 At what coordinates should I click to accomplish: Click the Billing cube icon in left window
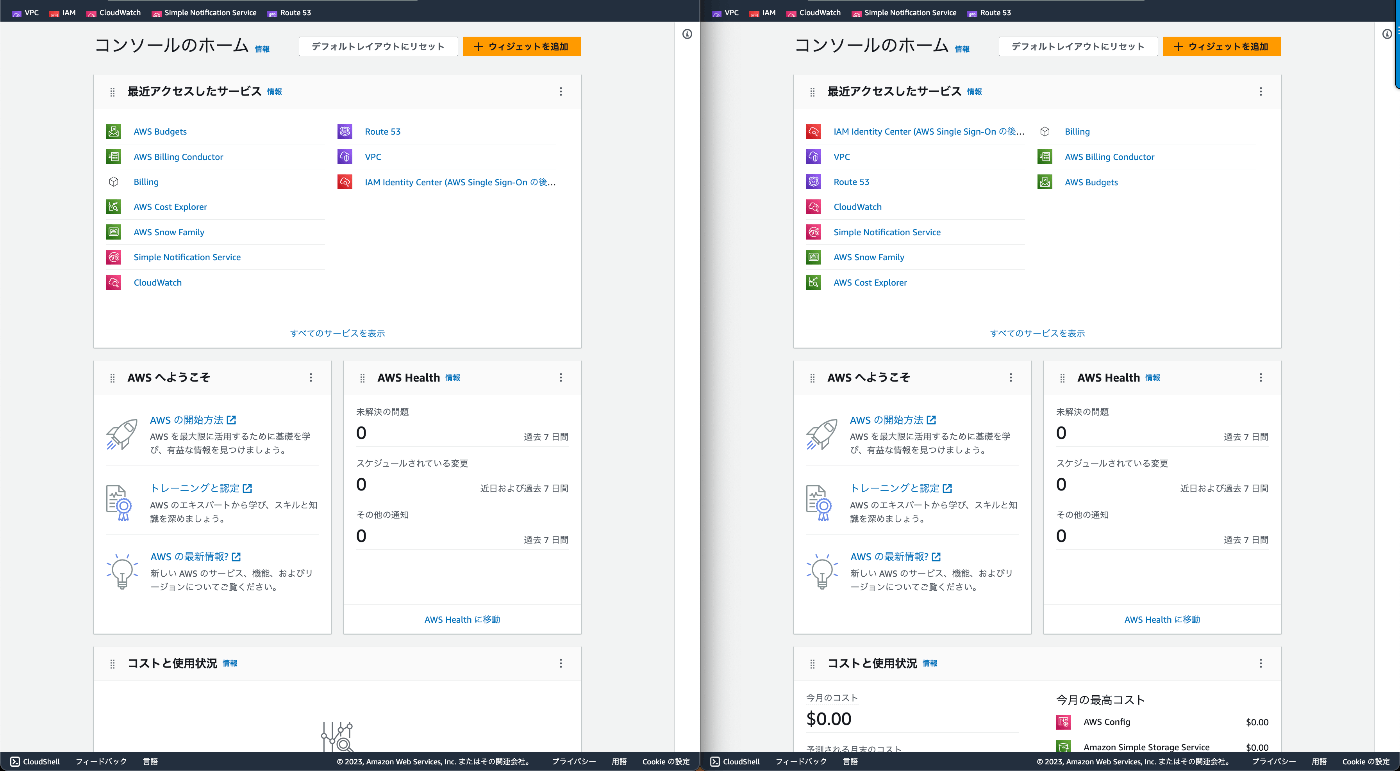tap(114, 182)
